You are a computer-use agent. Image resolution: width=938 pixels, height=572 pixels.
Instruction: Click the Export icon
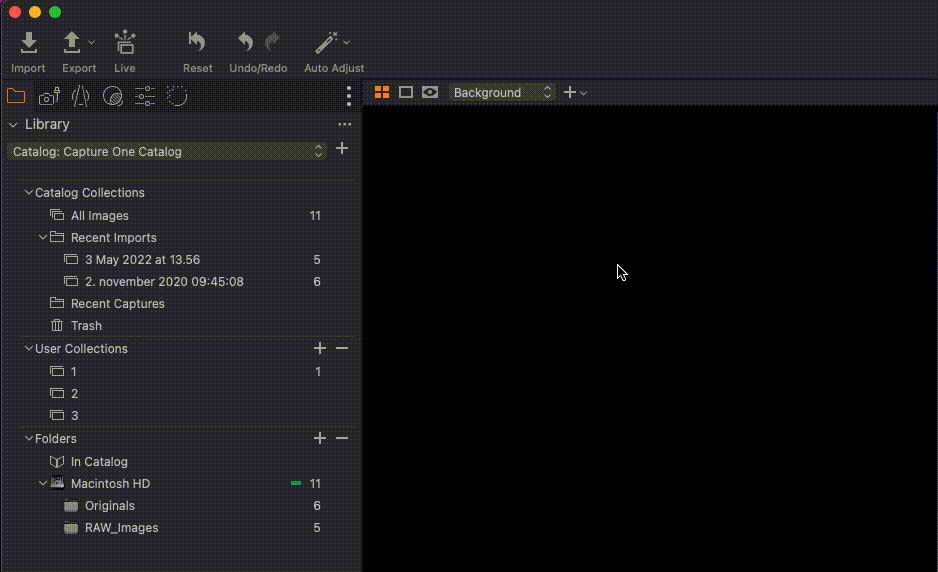[x=72, y=43]
